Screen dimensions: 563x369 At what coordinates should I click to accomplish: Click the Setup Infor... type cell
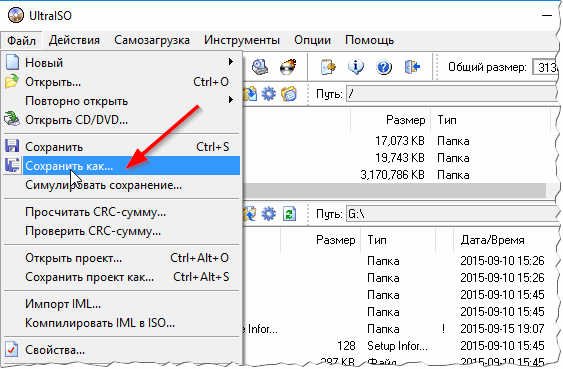(397, 346)
